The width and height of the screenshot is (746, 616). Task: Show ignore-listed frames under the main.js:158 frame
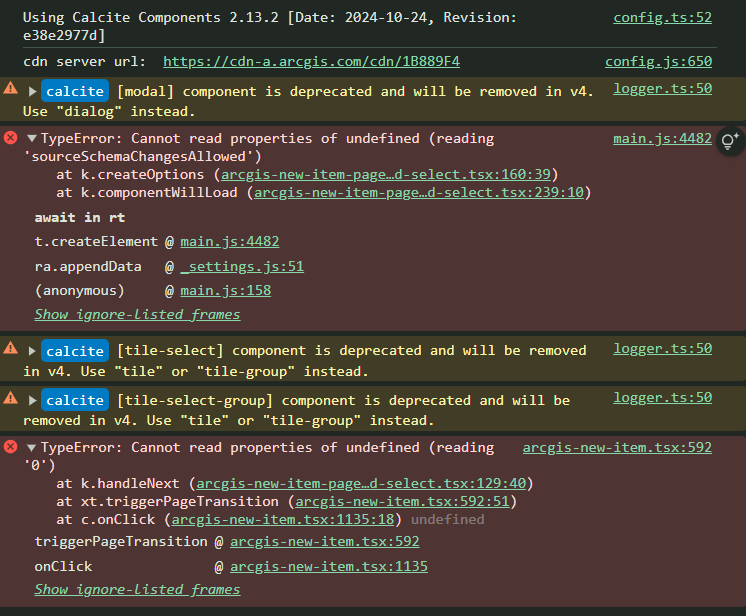pyautogui.click(x=137, y=314)
